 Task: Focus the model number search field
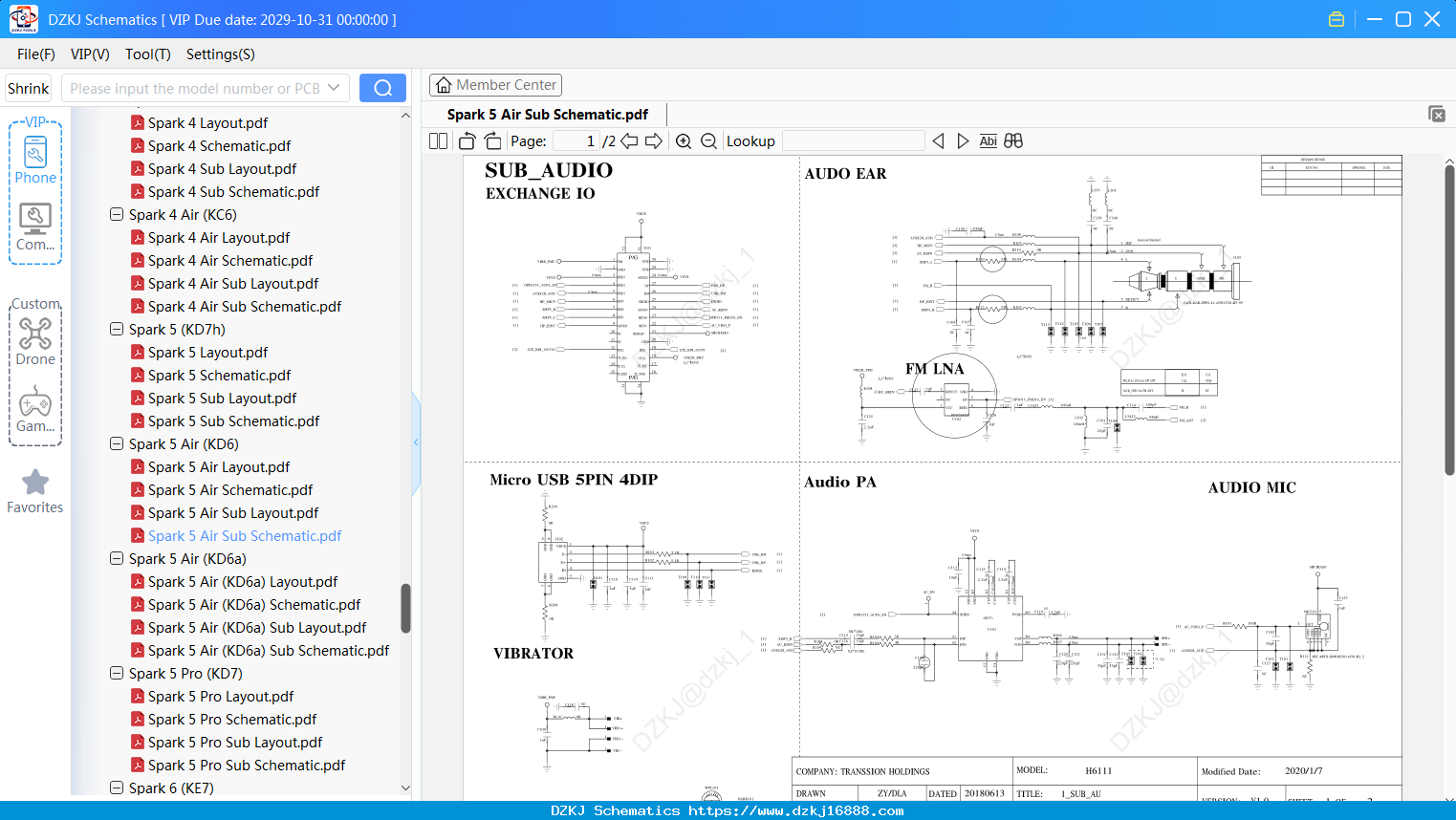coord(196,88)
